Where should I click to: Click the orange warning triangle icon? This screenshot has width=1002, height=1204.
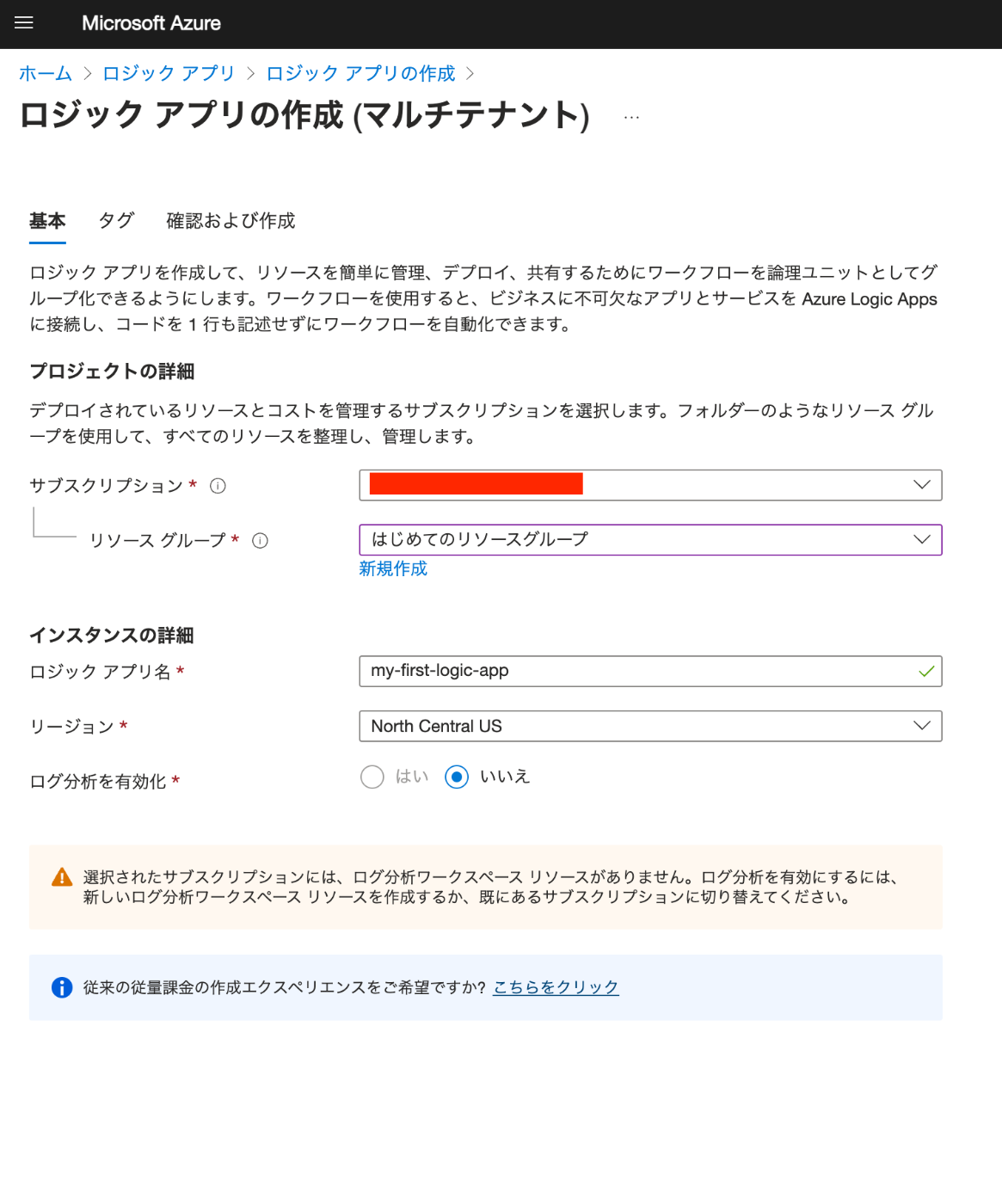coord(62,877)
